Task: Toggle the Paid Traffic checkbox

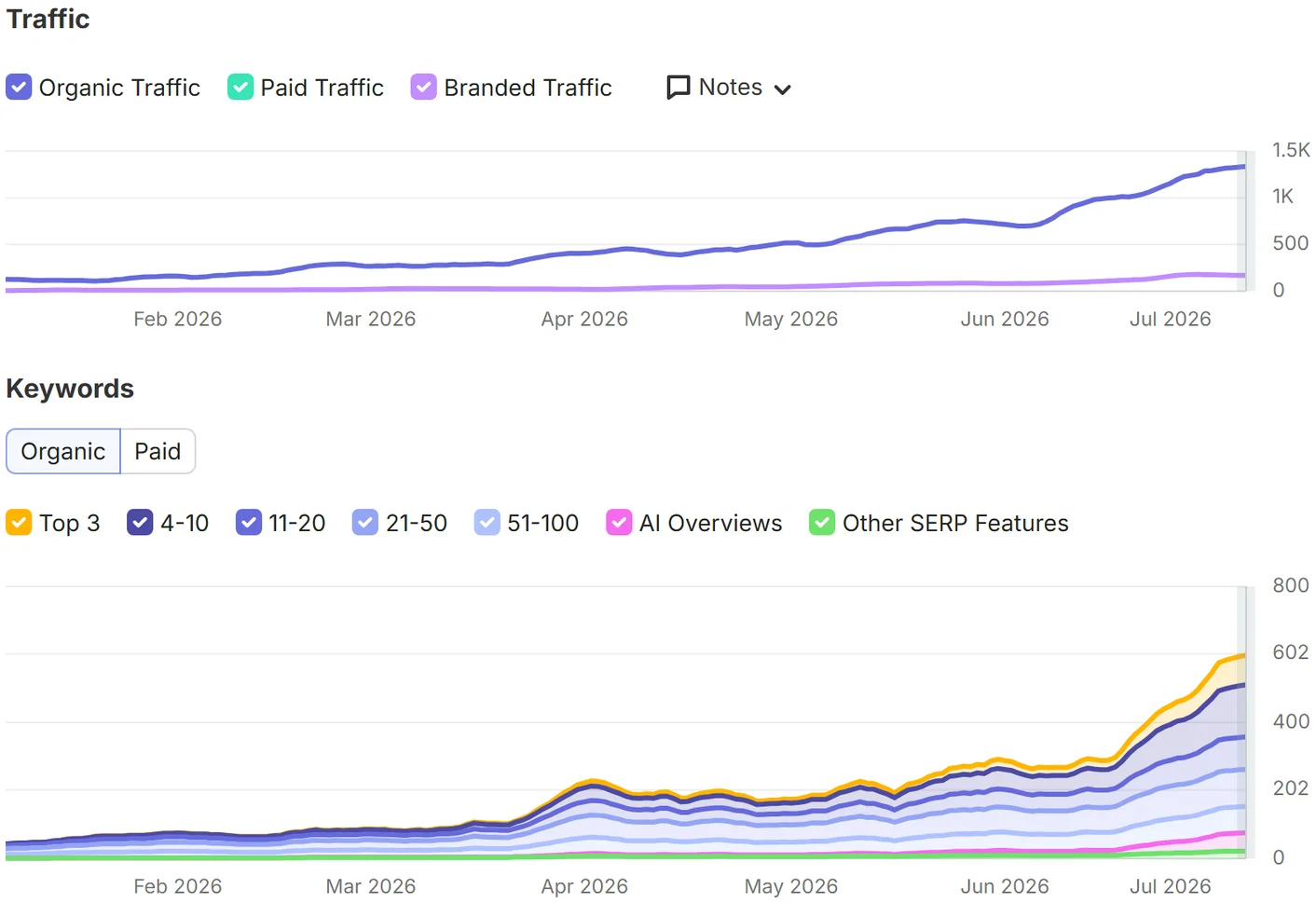Action: (240, 87)
